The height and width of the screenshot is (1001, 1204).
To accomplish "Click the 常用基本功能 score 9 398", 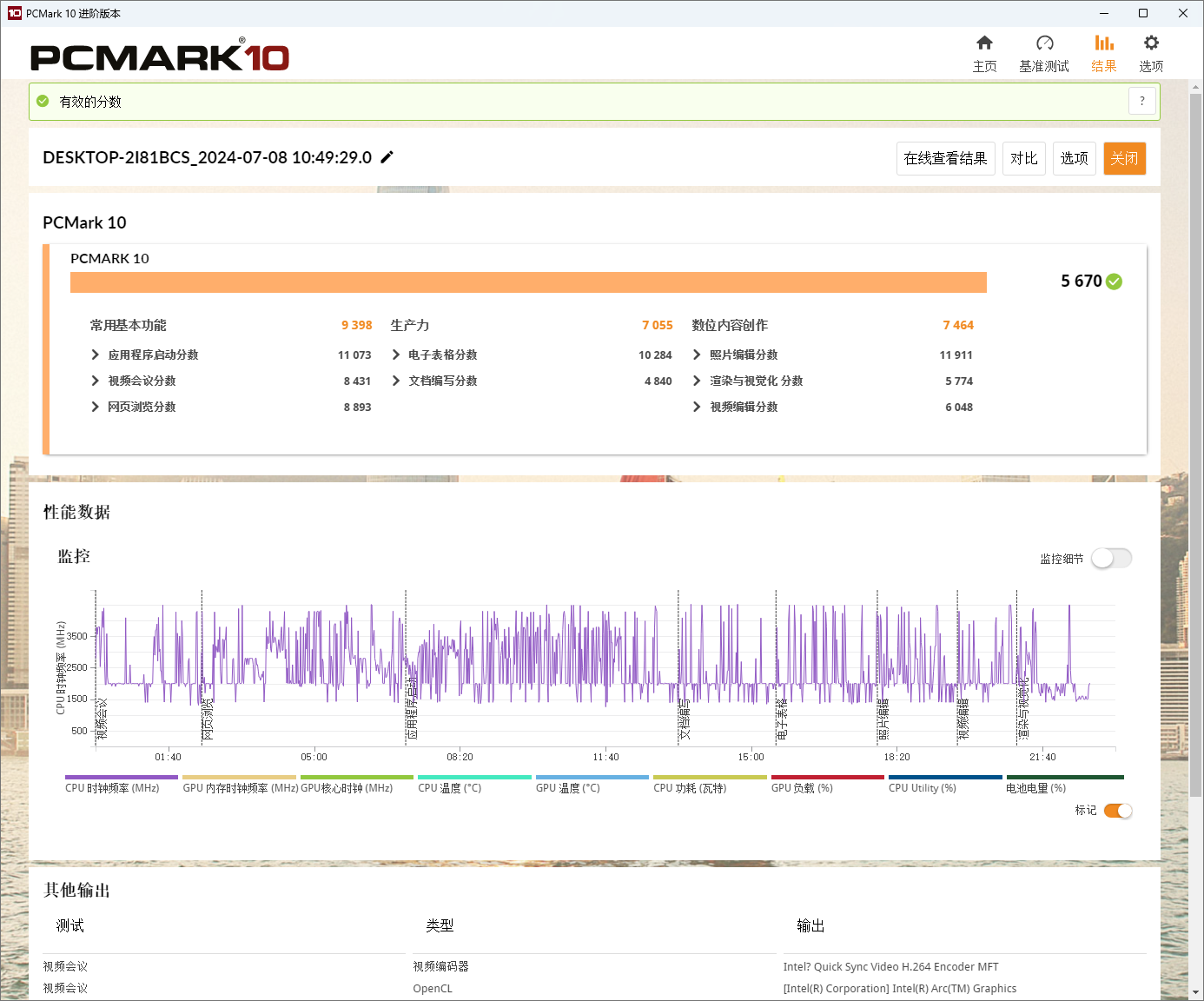I will click(356, 325).
